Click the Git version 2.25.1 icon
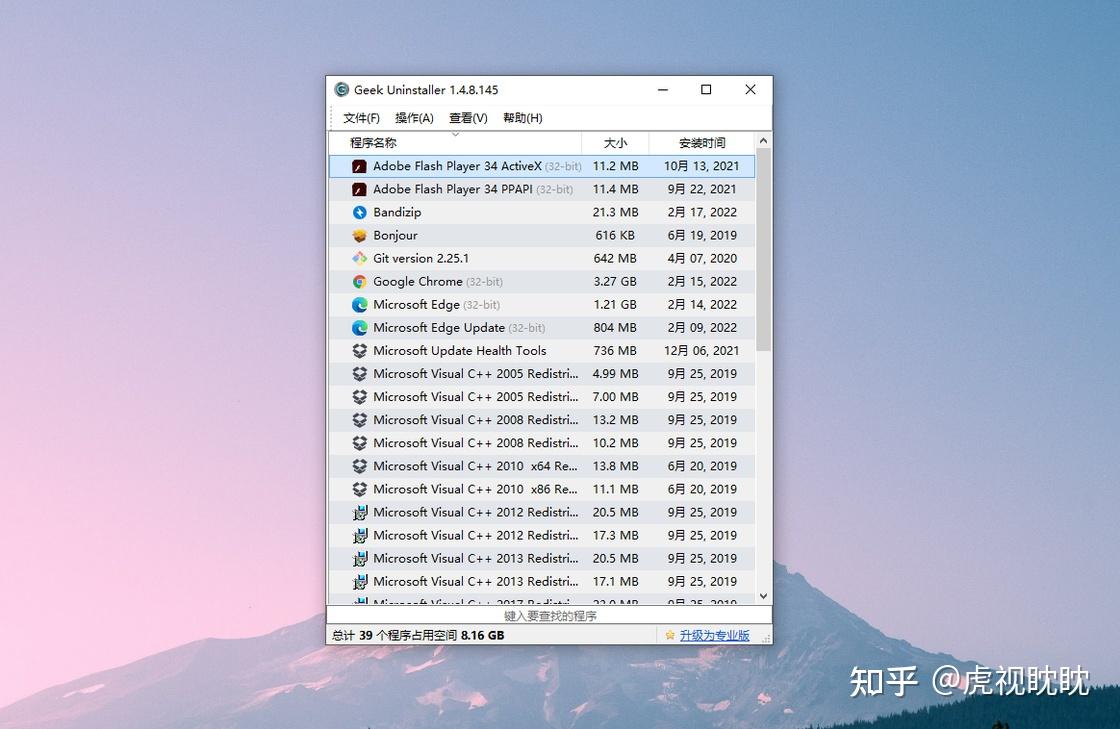 coord(359,258)
